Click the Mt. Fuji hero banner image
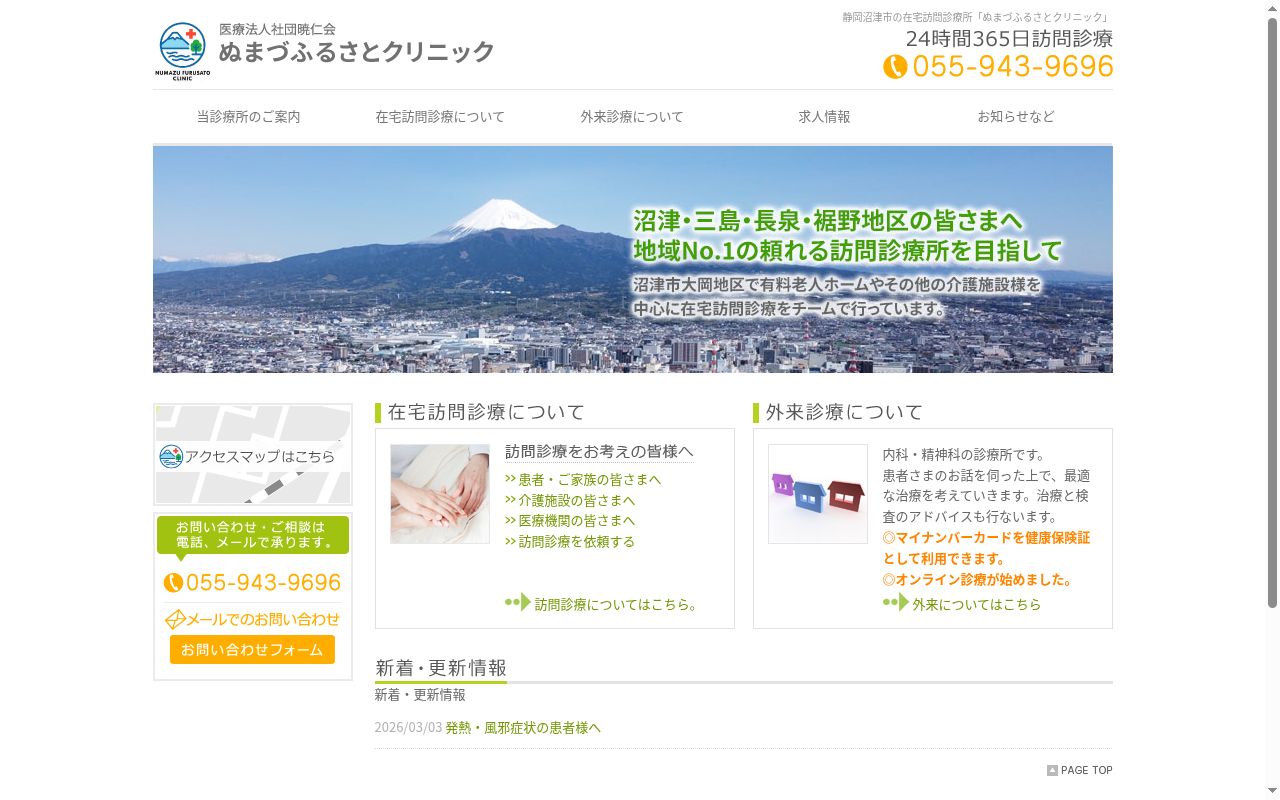This screenshot has width=1280, height=800. coord(633,260)
